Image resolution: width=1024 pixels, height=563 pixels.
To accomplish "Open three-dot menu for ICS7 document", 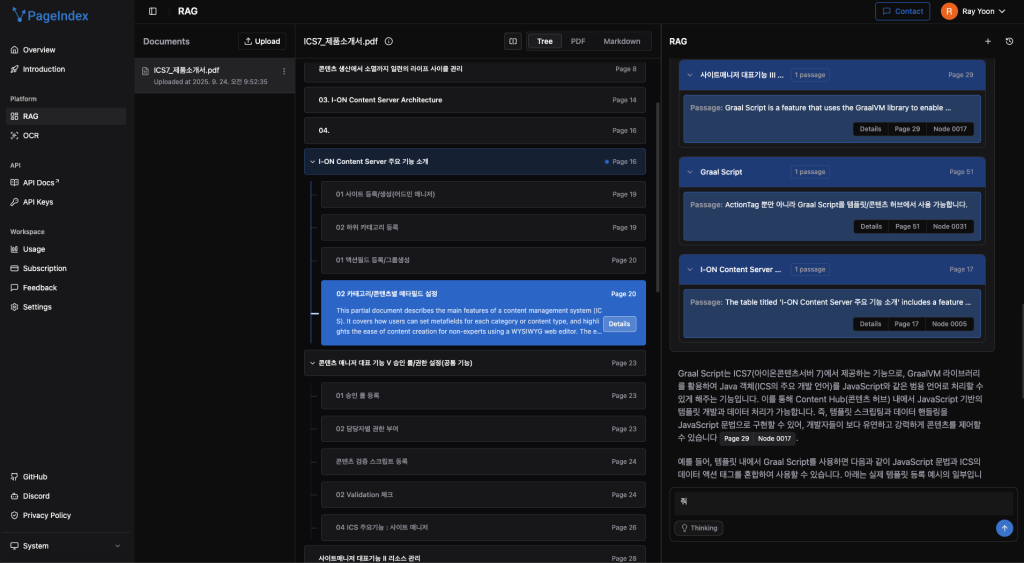I will click(284, 71).
